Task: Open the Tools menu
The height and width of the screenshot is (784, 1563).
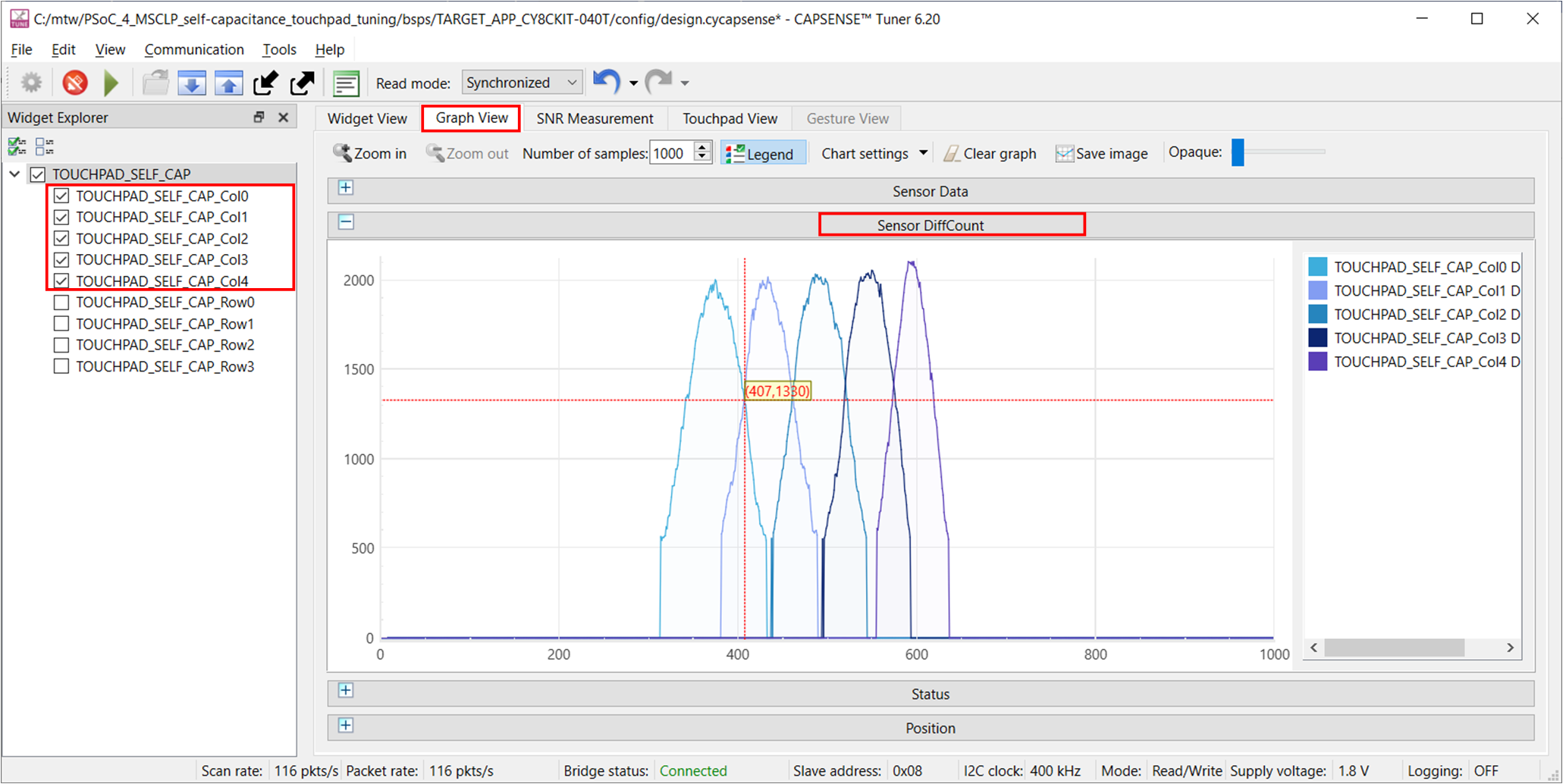Action: [x=279, y=49]
